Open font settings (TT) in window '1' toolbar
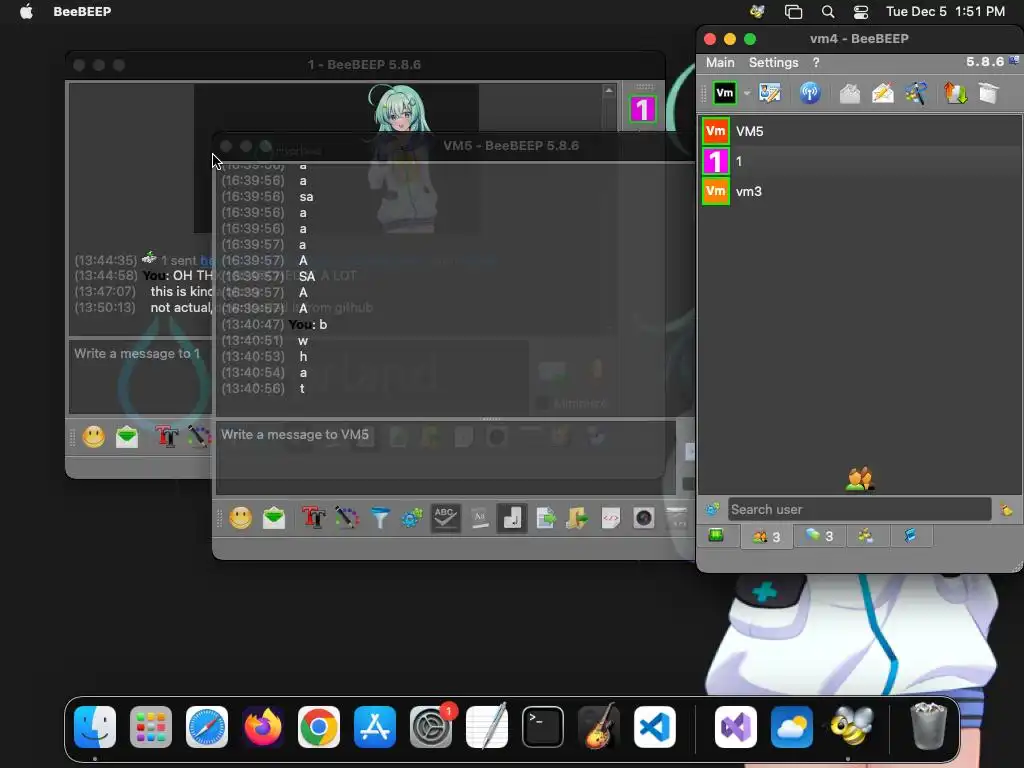Image resolution: width=1024 pixels, height=768 pixels. coord(167,437)
